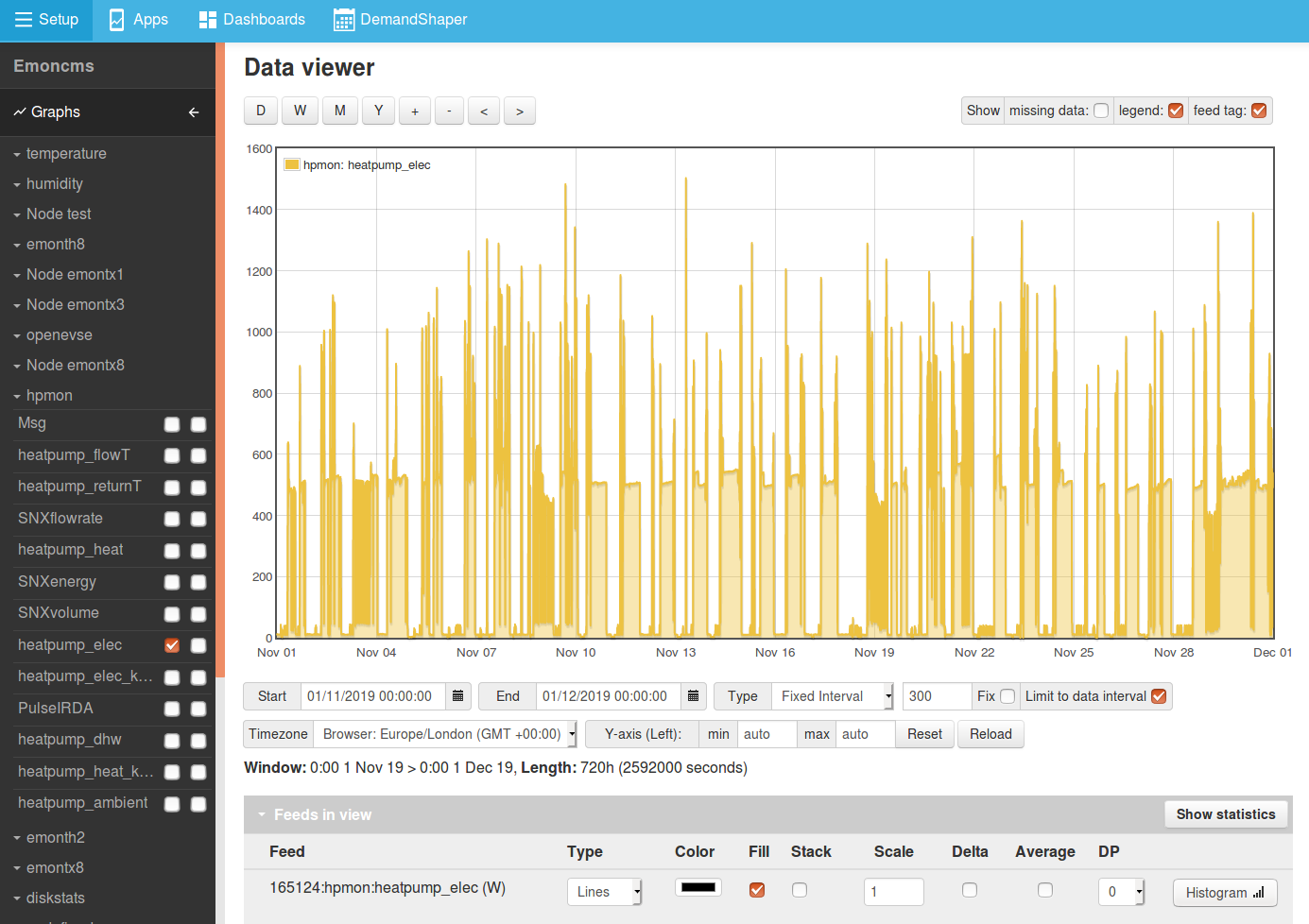
Task: Open the black color swatch picker
Action: [698, 887]
